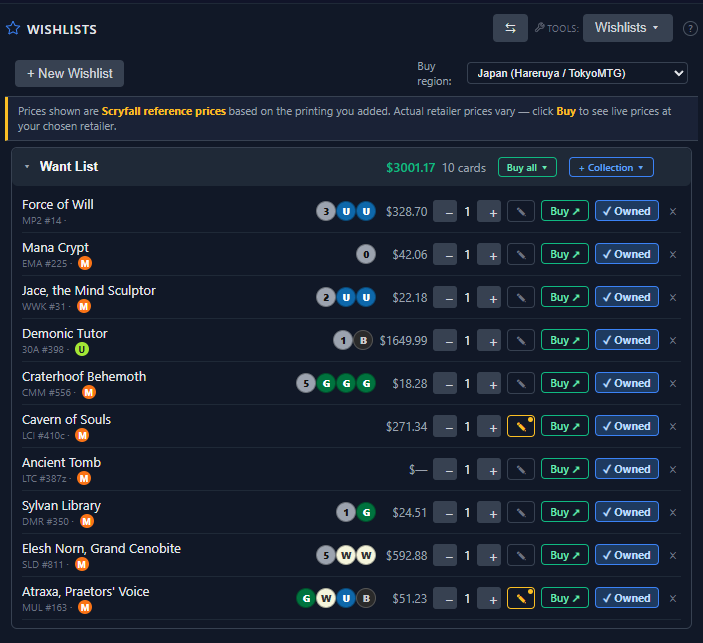Remove Force of Will from list
Screen dimensions: 703x643
(x=673, y=212)
